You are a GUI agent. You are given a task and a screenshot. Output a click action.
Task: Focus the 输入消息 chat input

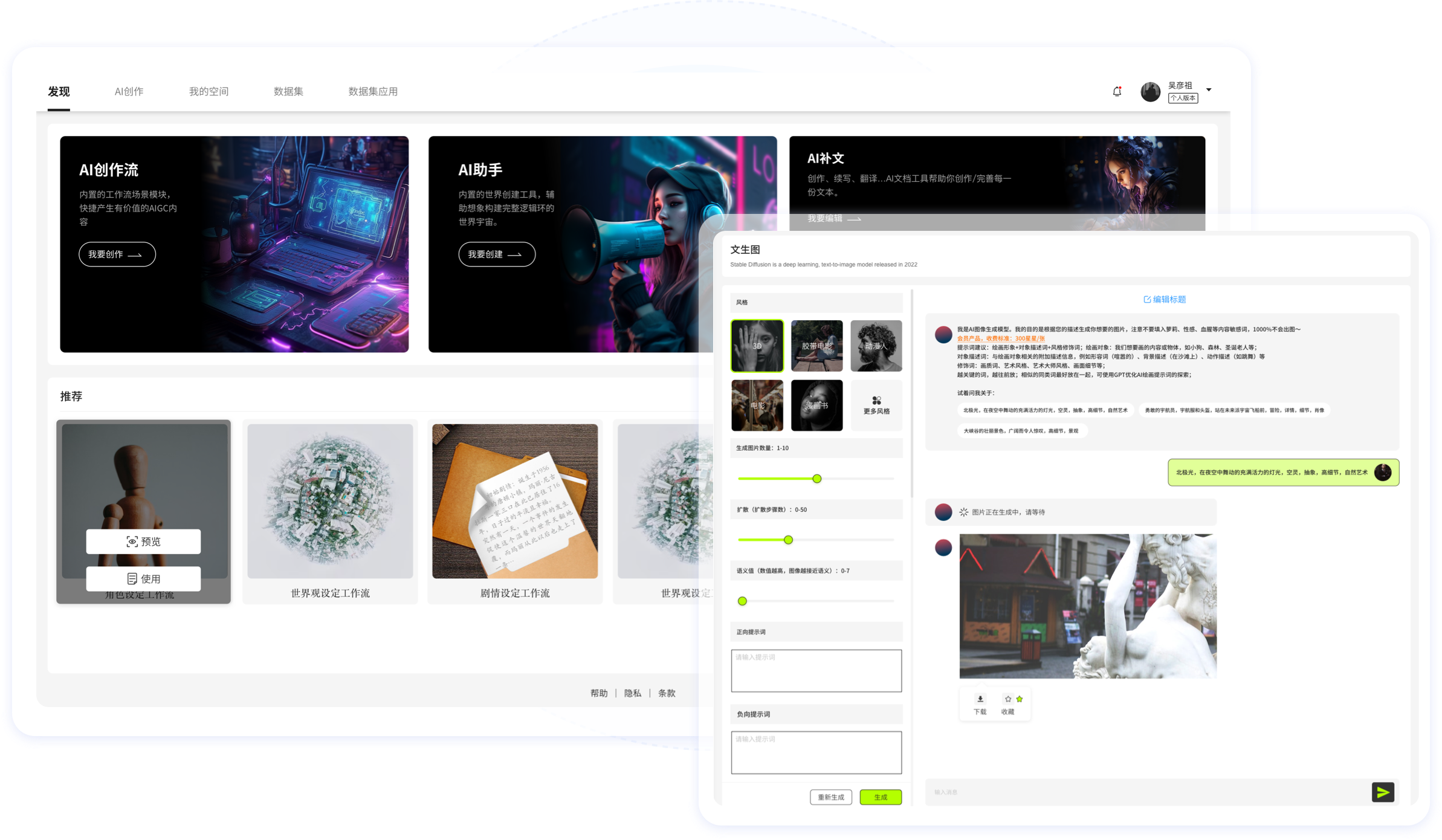pyautogui.click(x=1148, y=792)
